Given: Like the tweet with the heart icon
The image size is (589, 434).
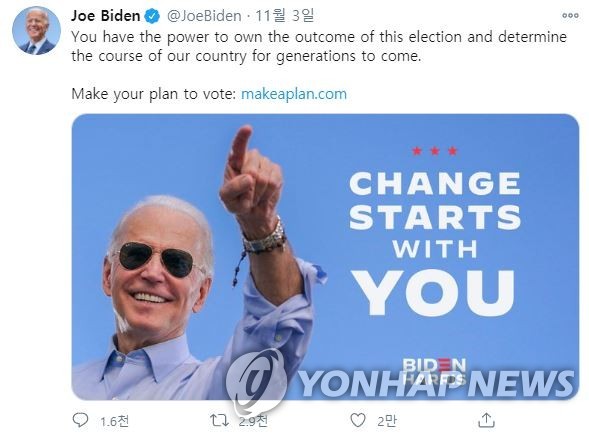Looking at the screenshot, I should coord(358,420).
